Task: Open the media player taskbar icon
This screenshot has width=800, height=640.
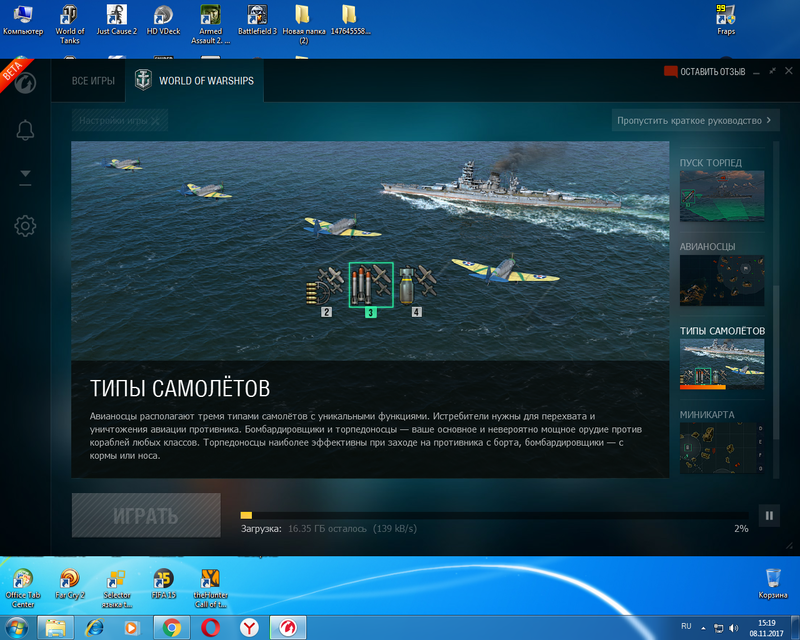Action: point(131,628)
